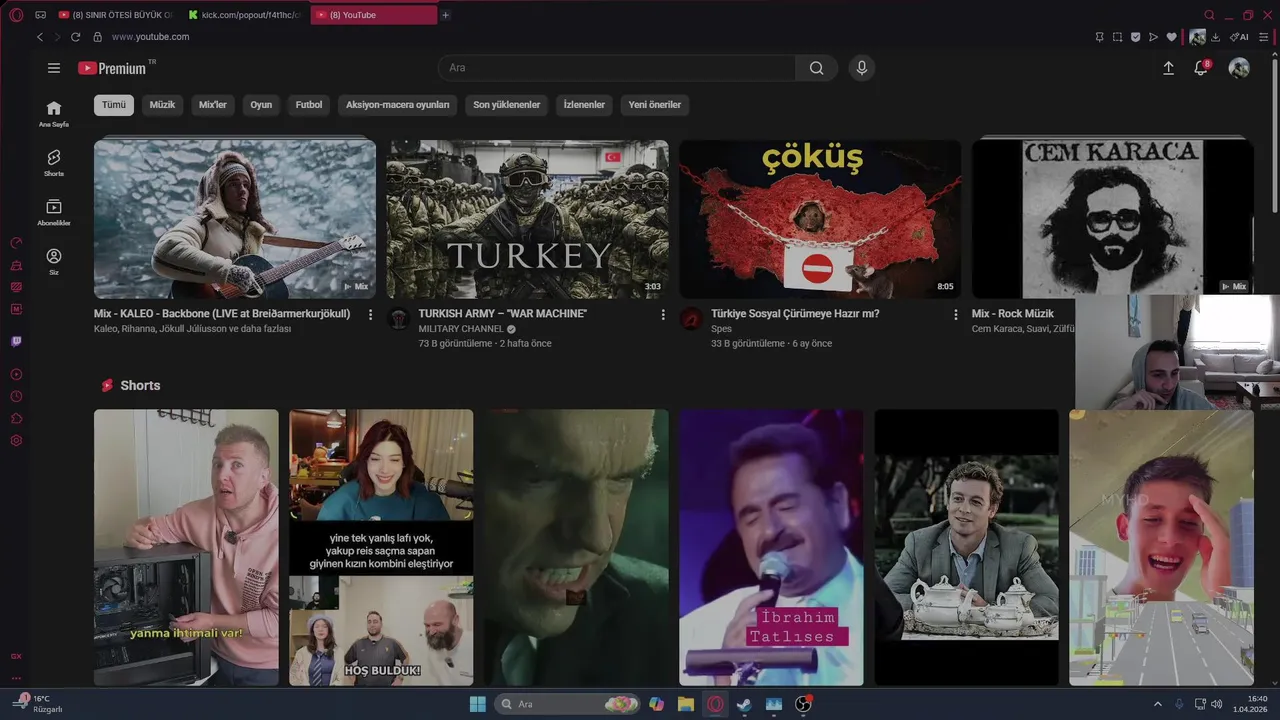Open Opera sidebar settings gear
The height and width of the screenshot is (720, 1280).
point(16,440)
